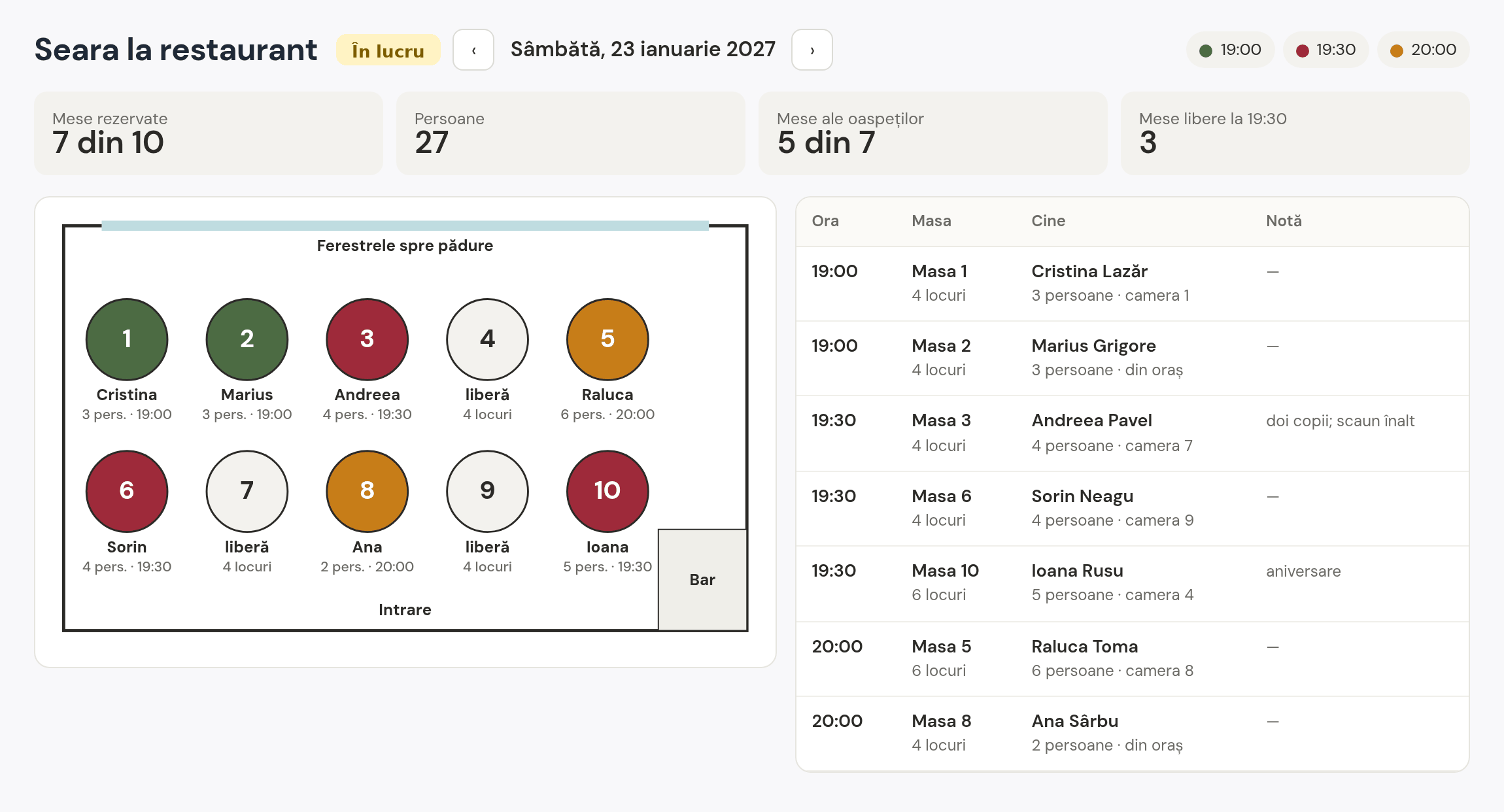Select table 2 Marius on floor plan

point(247,339)
